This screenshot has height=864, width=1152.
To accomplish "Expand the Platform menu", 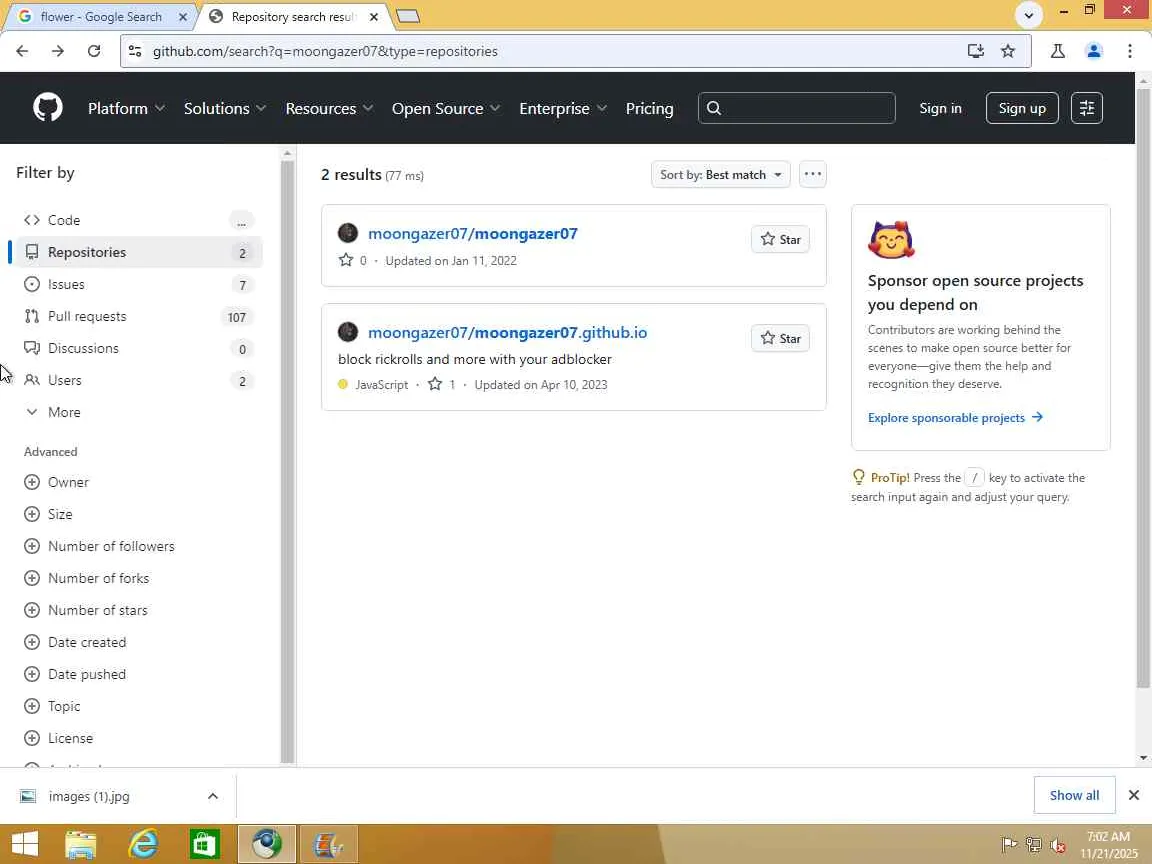I will pyautogui.click(x=126, y=108).
